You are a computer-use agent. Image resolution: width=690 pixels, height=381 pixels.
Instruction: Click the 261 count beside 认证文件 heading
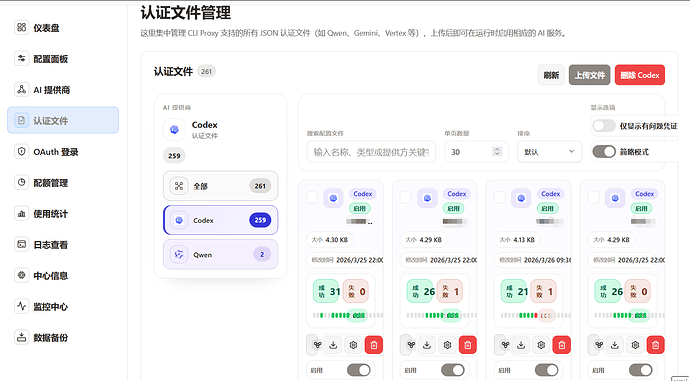206,71
